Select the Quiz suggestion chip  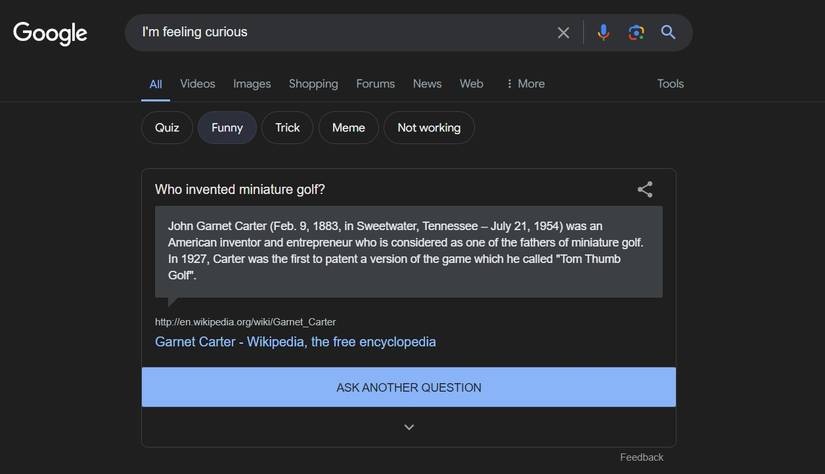pyautogui.click(x=167, y=128)
